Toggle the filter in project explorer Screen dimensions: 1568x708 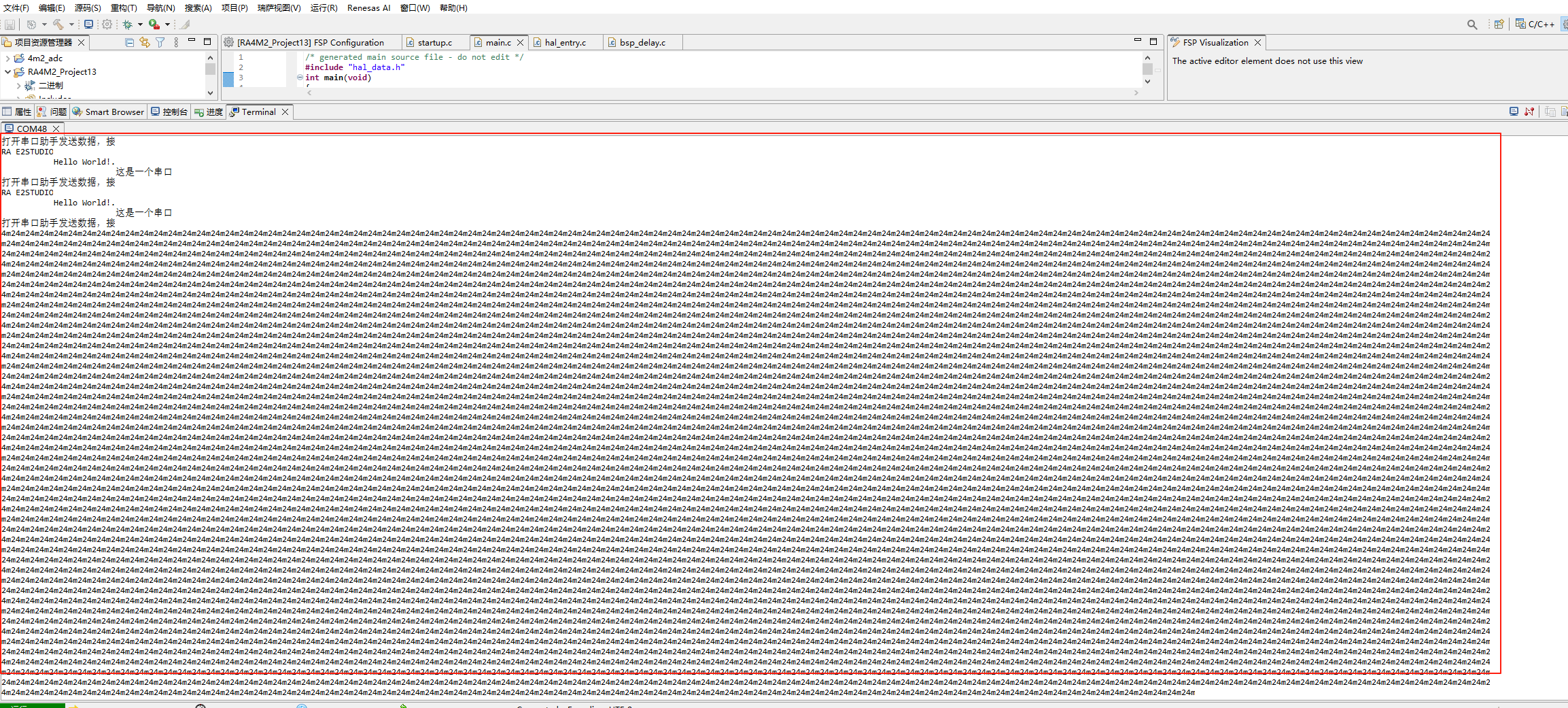160,43
